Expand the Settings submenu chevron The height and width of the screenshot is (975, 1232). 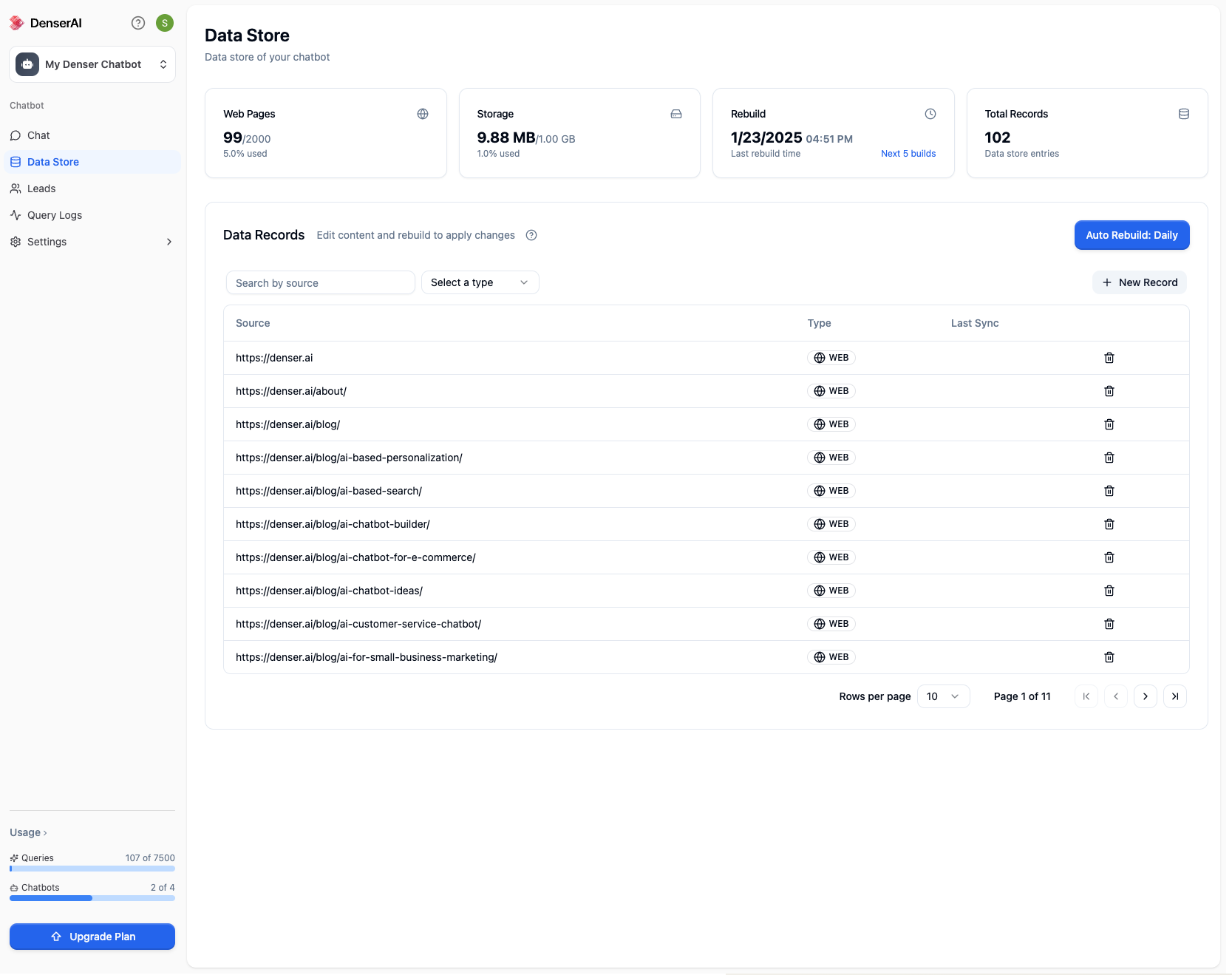[169, 242]
